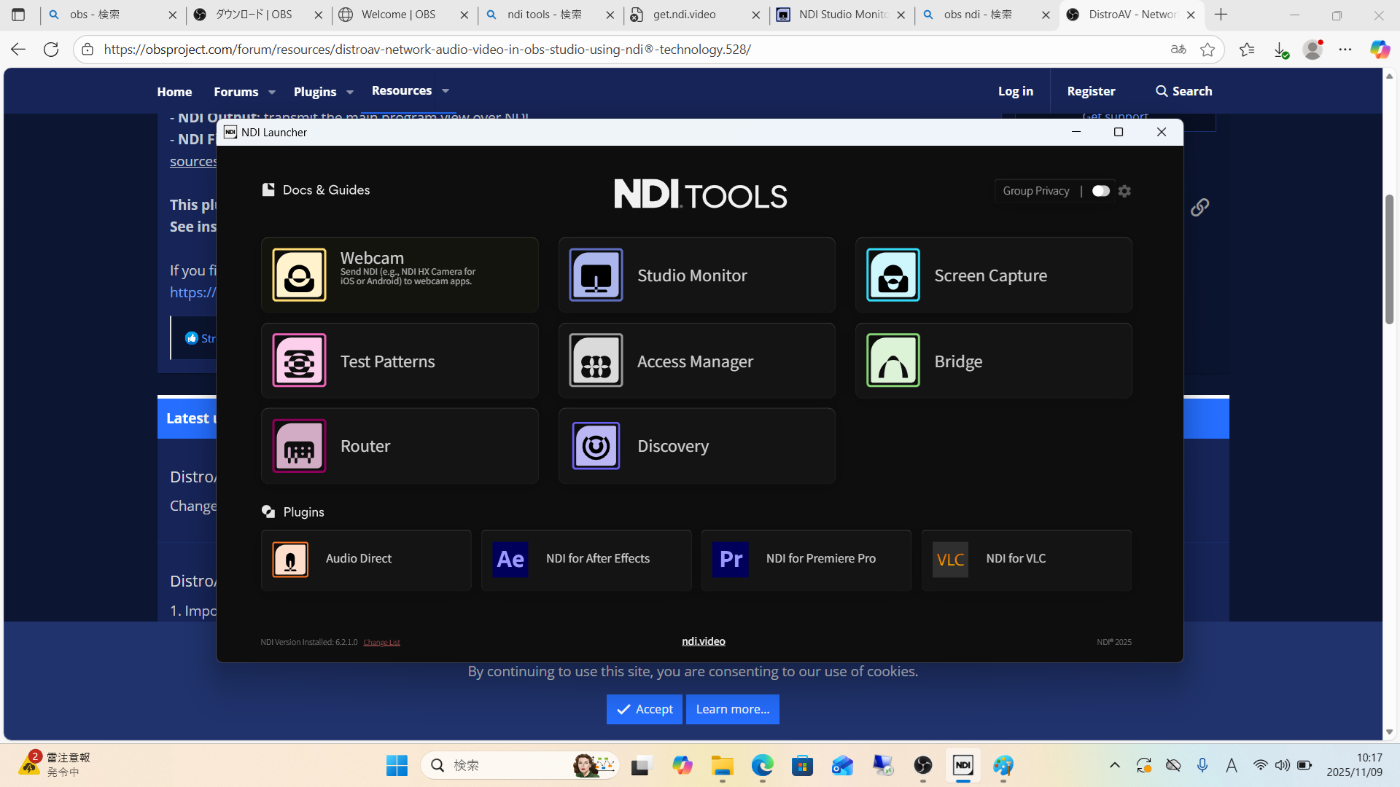This screenshot has height=787, width=1400.
Task: Switch to the "ダウンロード | OBS" tab
Action: (258, 15)
